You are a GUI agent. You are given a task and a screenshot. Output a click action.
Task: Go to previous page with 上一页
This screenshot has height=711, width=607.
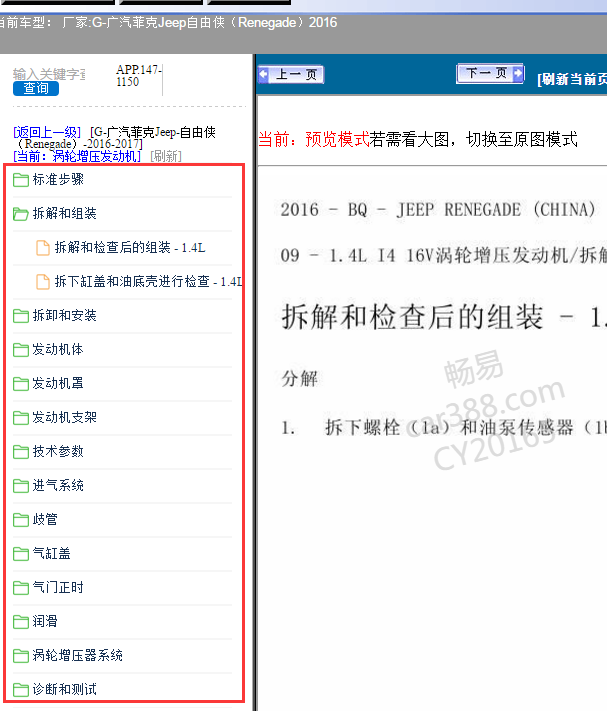pos(291,74)
